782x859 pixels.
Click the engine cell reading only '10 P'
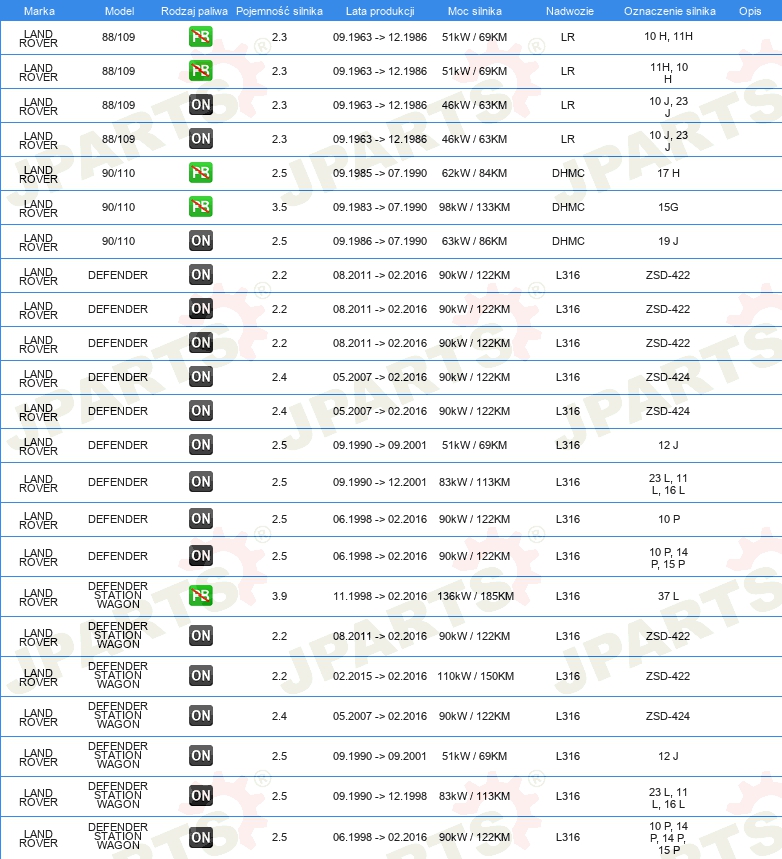669,519
